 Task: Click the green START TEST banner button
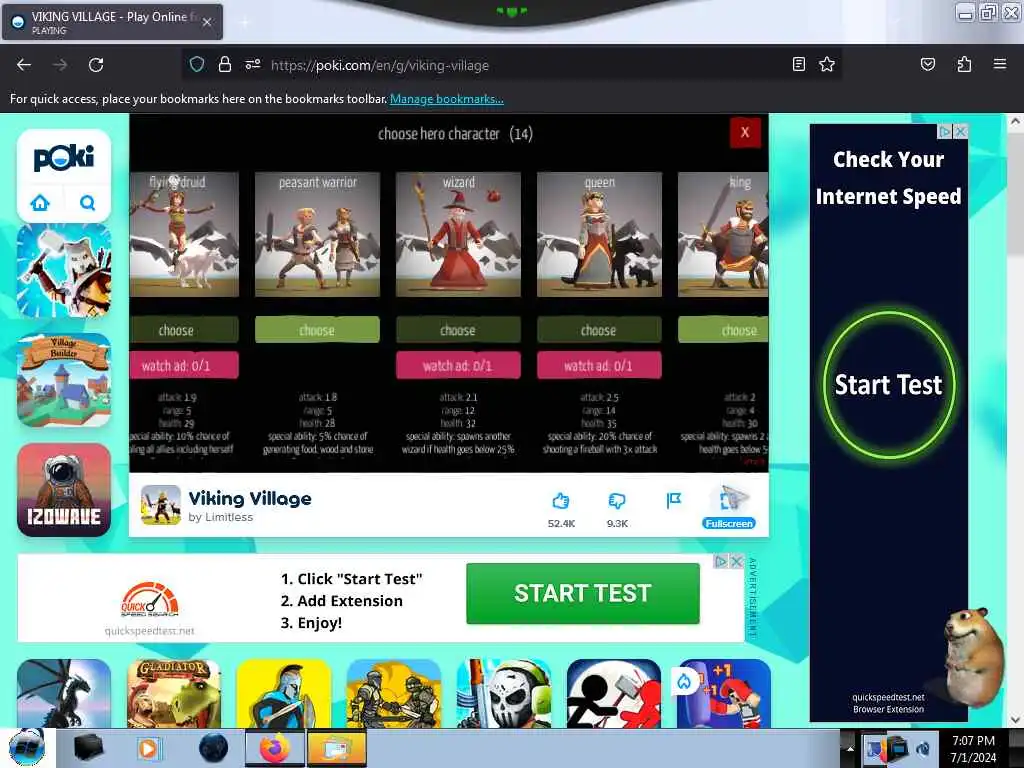point(583,593)
